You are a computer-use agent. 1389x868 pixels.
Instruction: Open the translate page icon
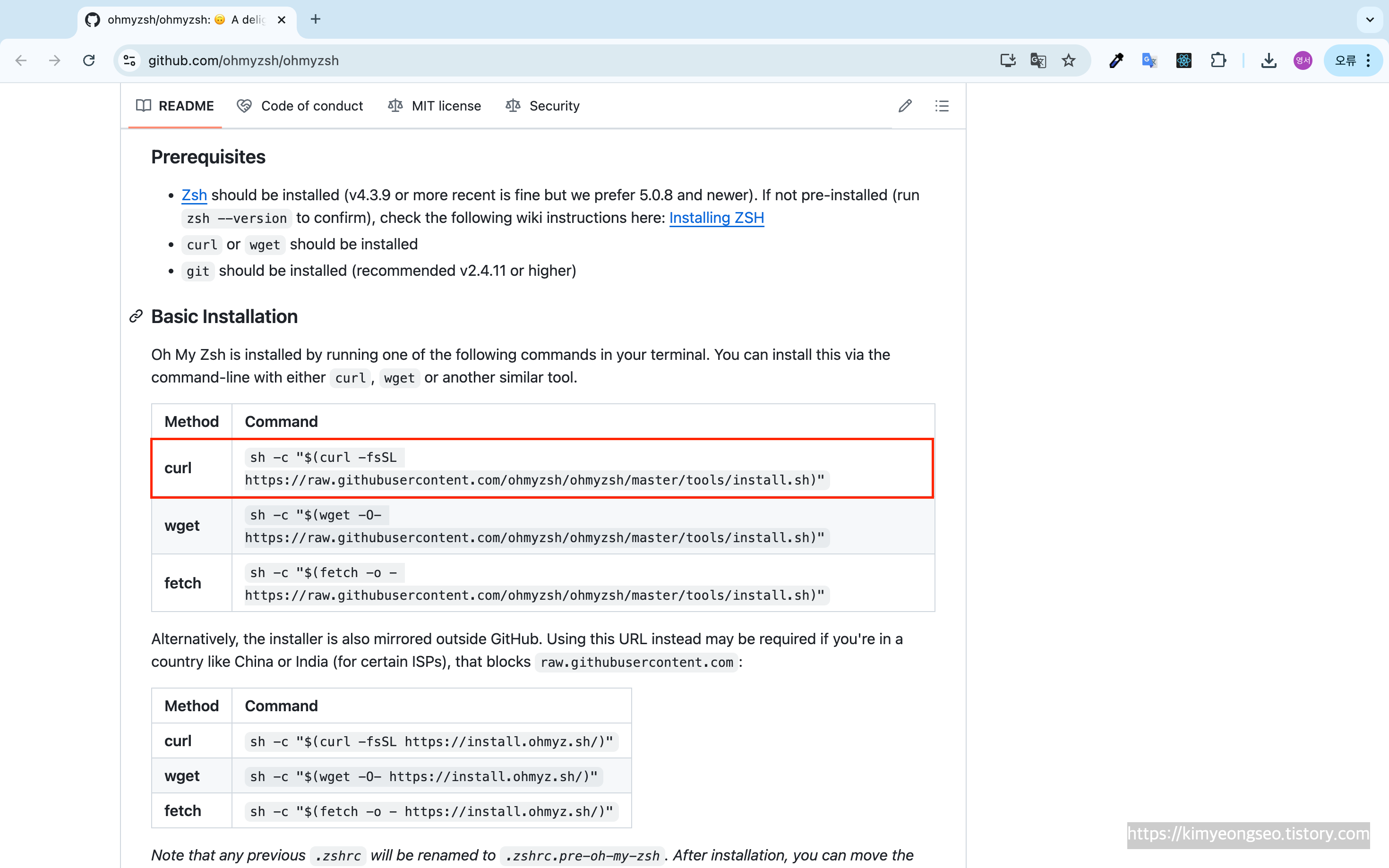(x=1038, y=60)
